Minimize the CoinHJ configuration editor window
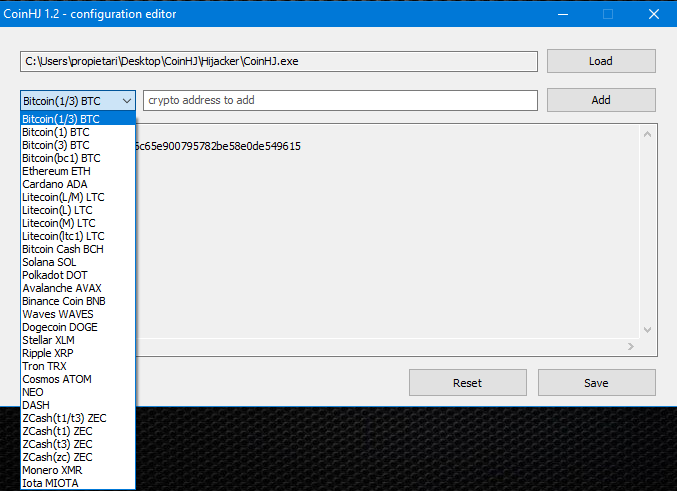677x491 pixels. [563, 14]
